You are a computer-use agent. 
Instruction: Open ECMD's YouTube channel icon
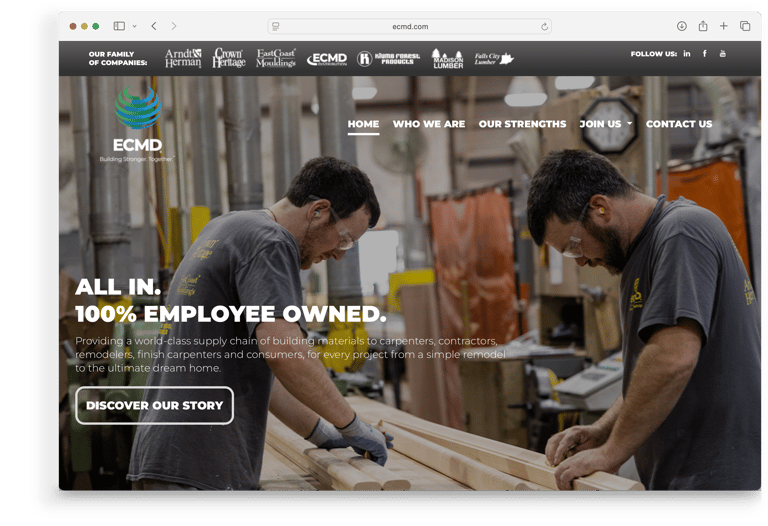click(x=722, y=54)
